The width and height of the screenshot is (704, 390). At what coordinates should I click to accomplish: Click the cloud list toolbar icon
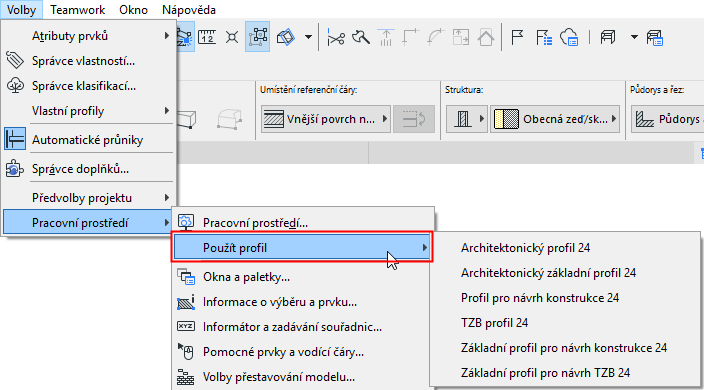(569, 37)
